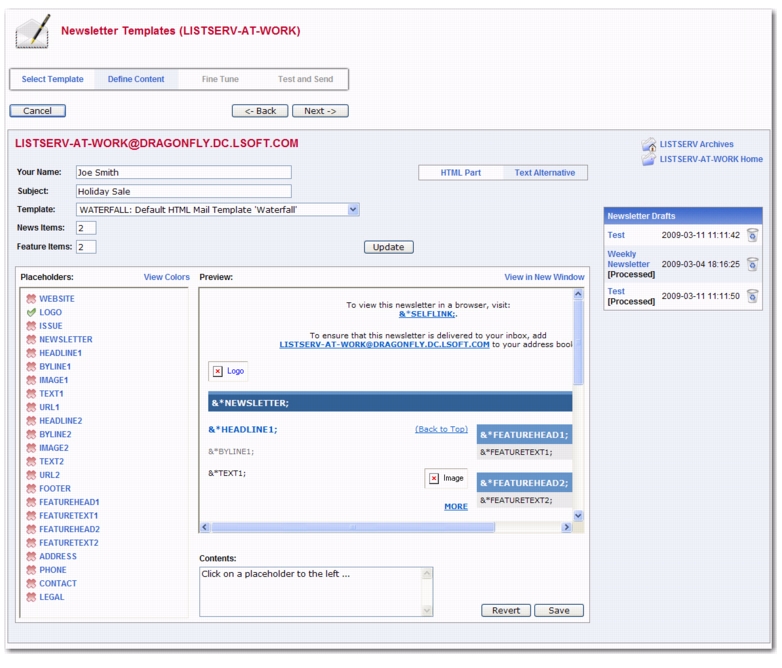Open the Template dropdown list
This screenshot has height=668, width=782.
coord(353,210)
